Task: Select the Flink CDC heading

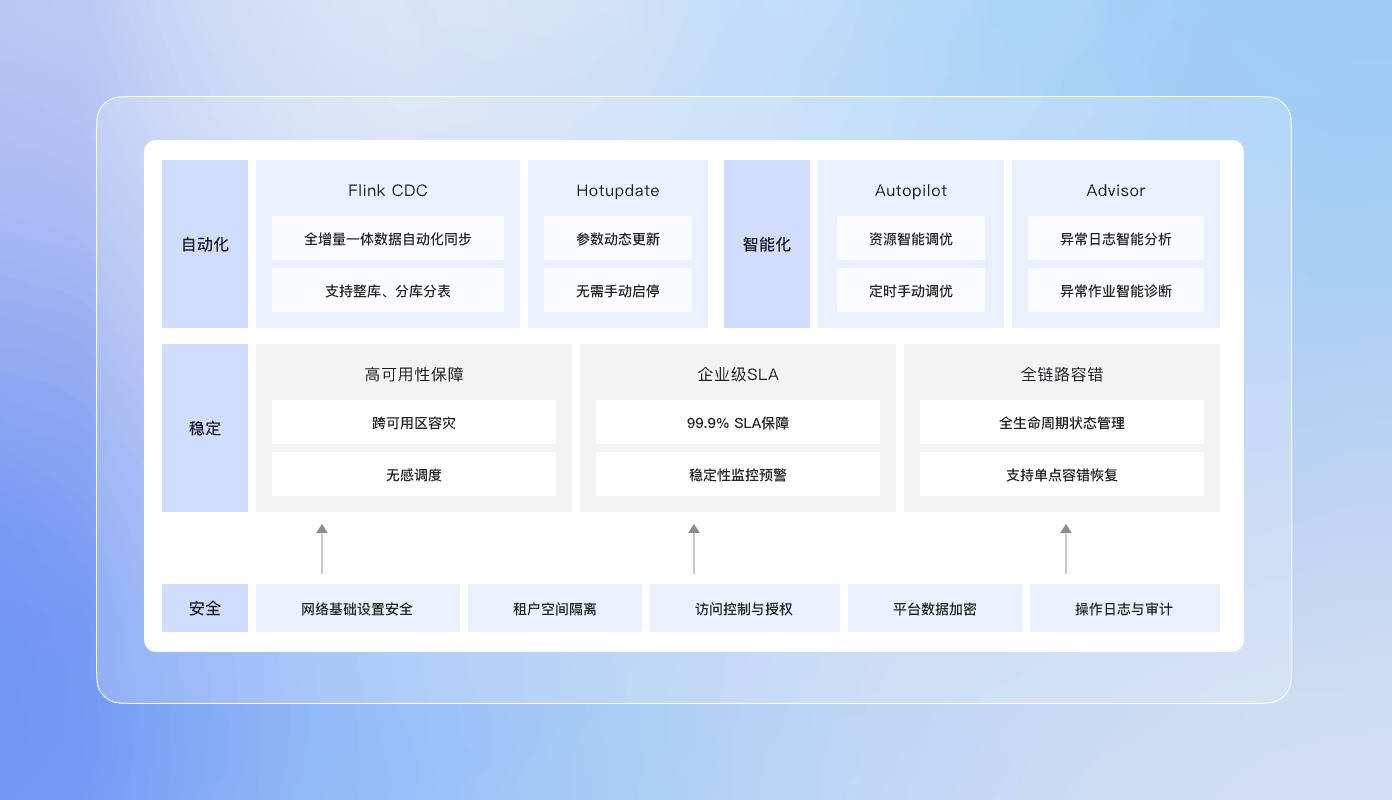Action: point(388,190)
